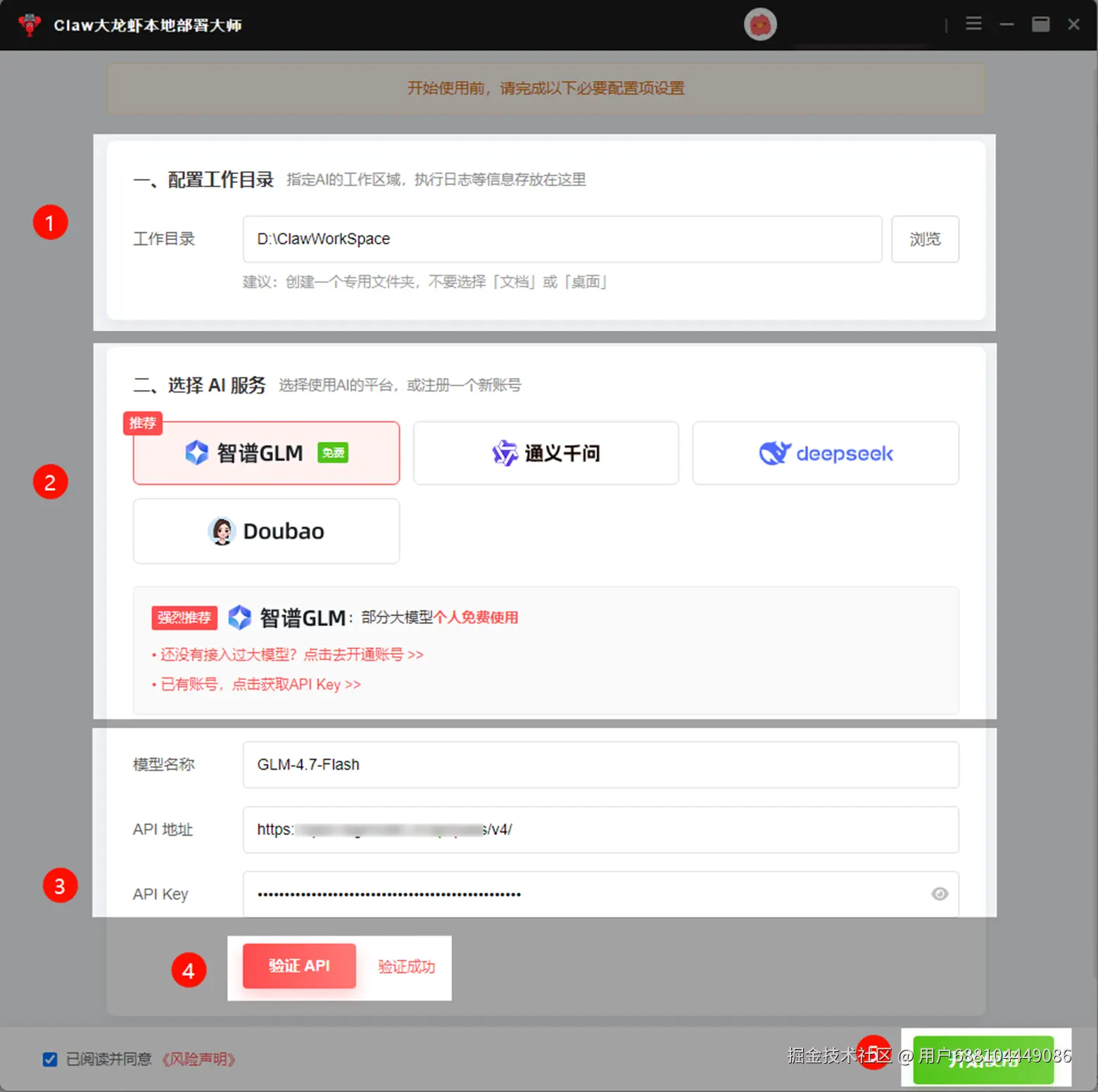This screenshot has width=1098, height=1092.
Task: Click 智谱GLM logo in recommendation panel
Action: (x=239, y=617)
